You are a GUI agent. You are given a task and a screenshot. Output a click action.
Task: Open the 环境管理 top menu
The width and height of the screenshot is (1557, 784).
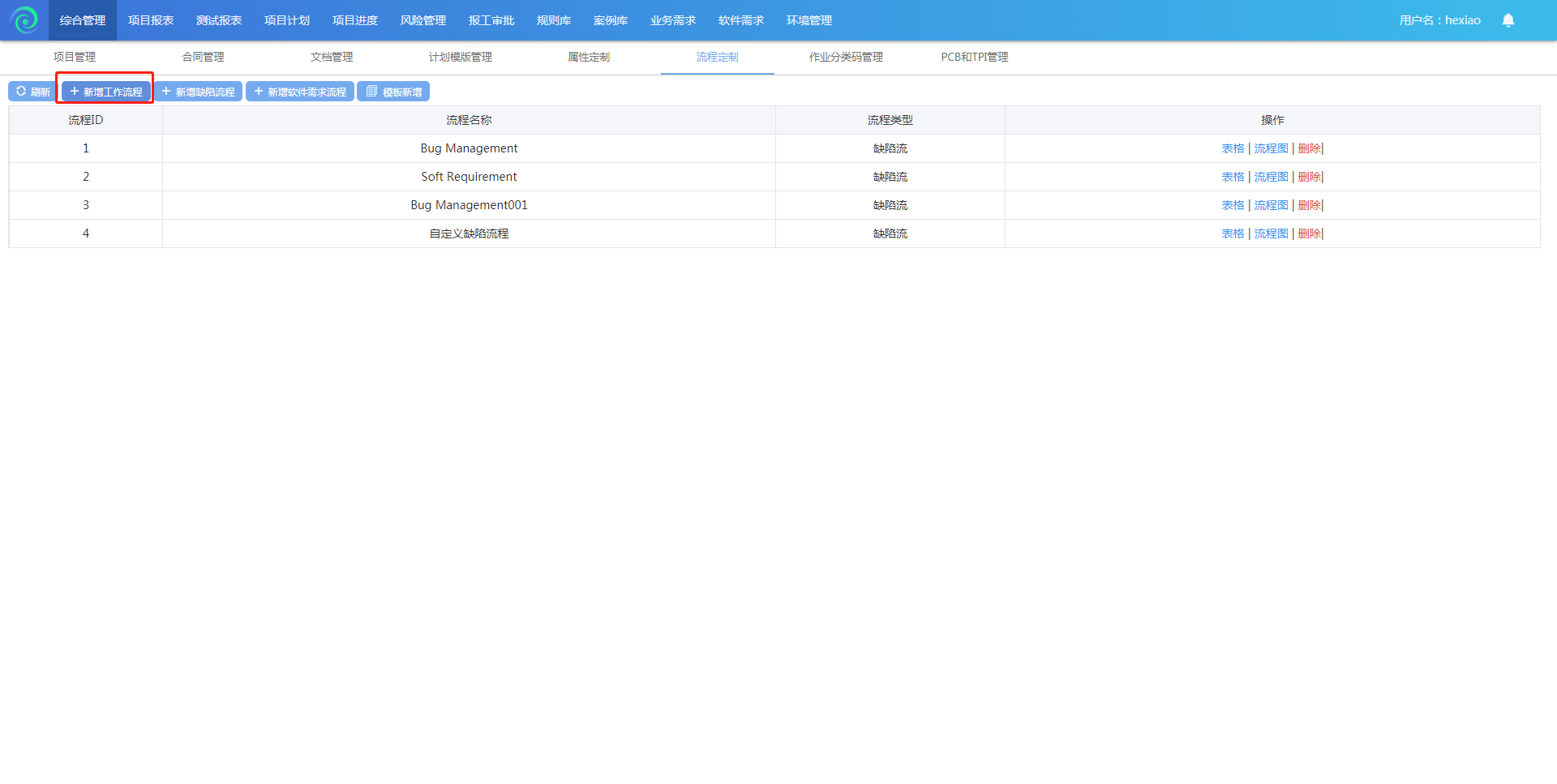[x=809, y=20]
